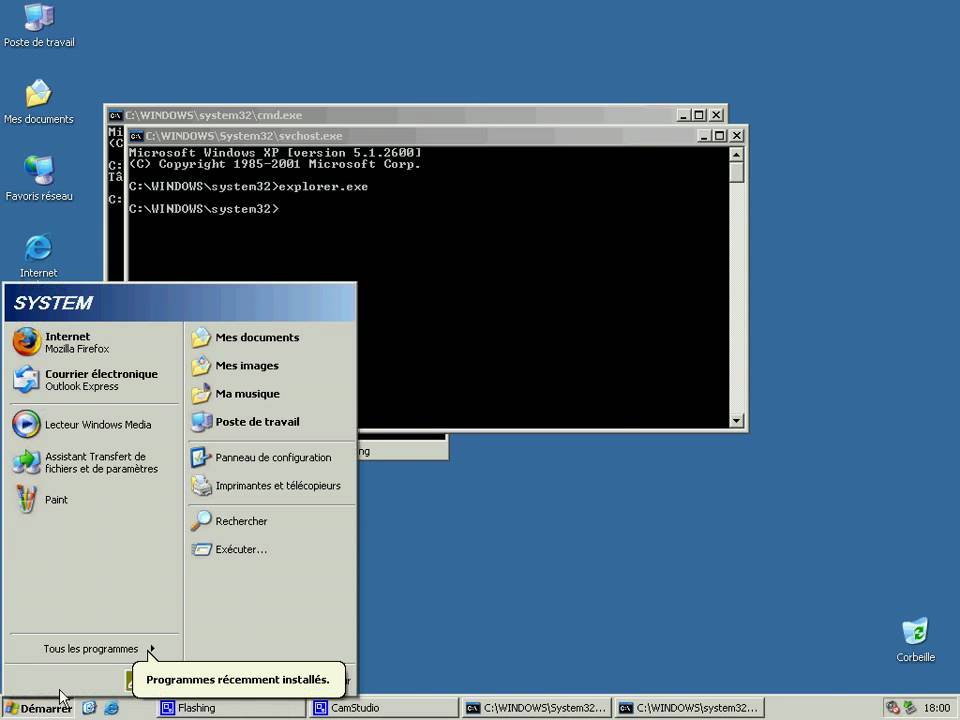Switch to the Flashing taskbar button
This screenshot has height=720, width=960.
point(231,708)
